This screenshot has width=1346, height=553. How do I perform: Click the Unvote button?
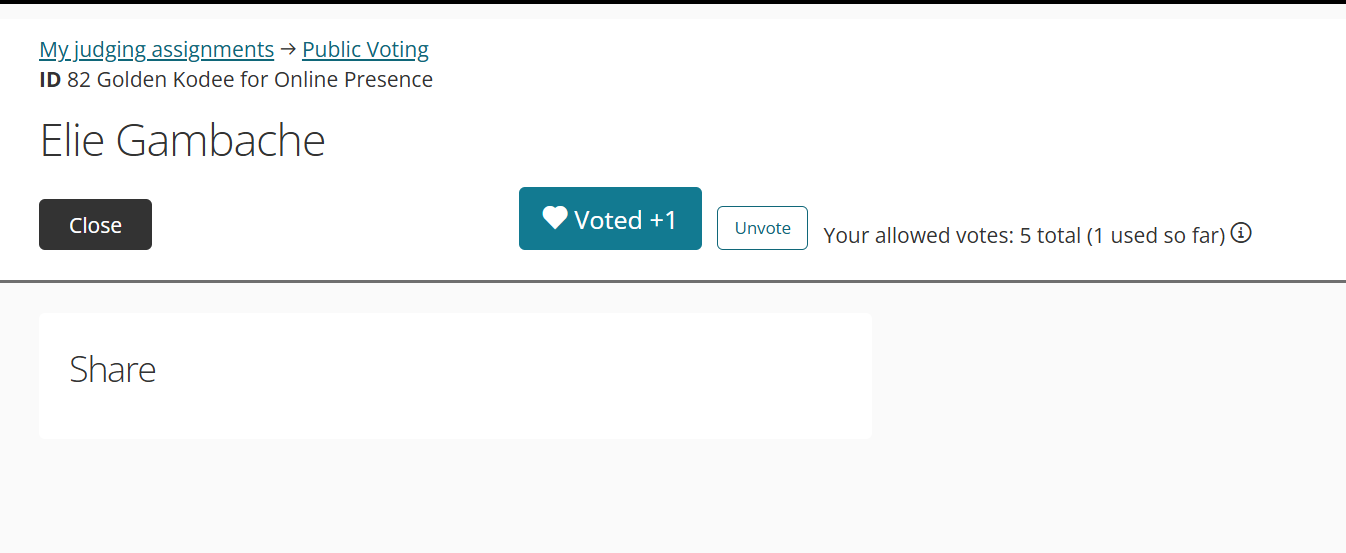[762, 228]
